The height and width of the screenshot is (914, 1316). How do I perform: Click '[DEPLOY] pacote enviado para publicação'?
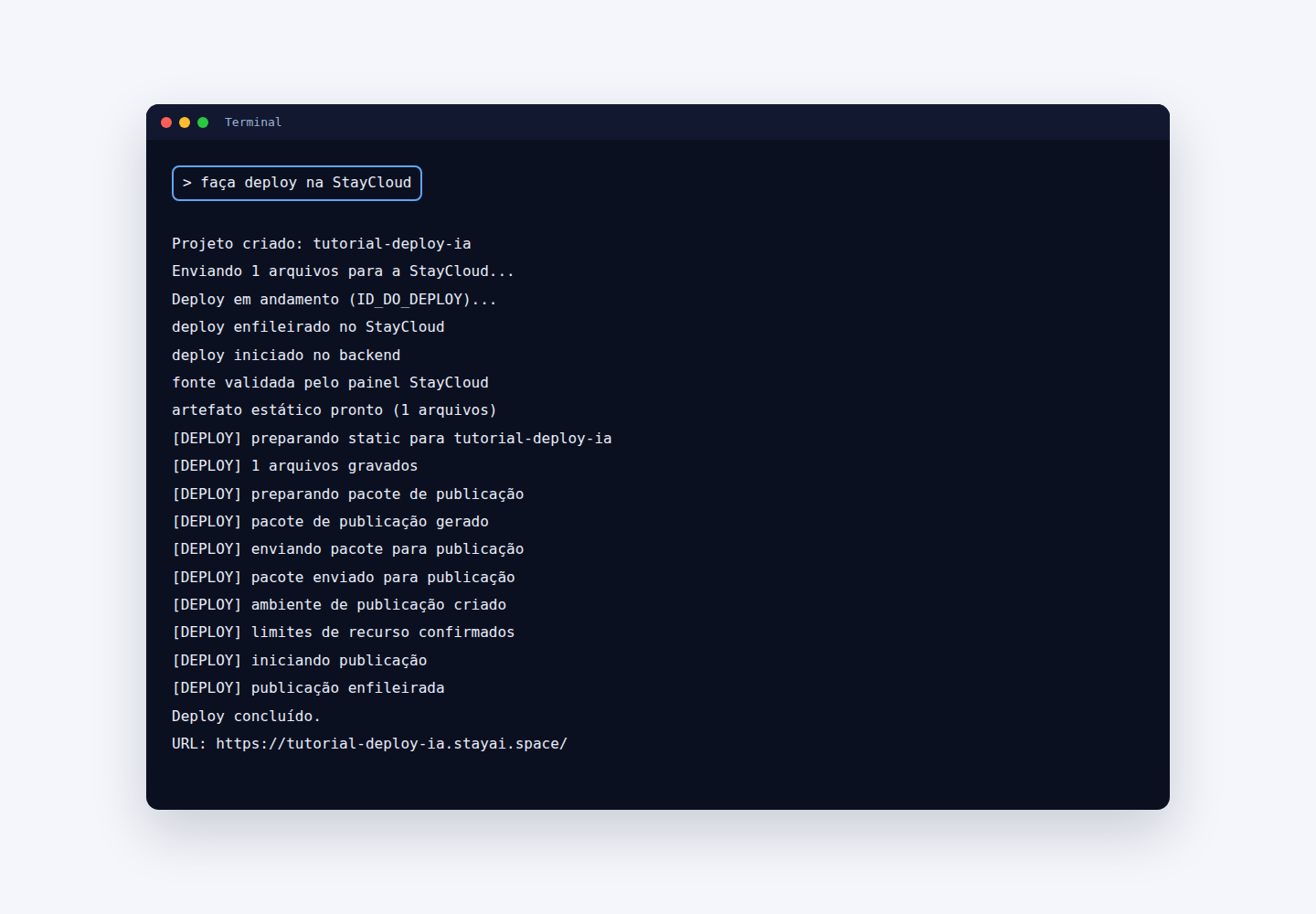[344, 578]
